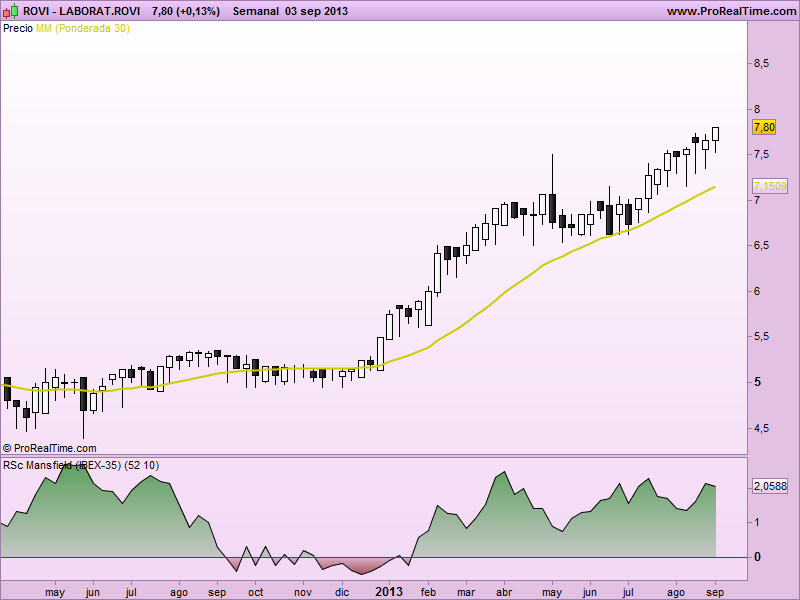Click the may label at left of time axis

pos(55,592)
